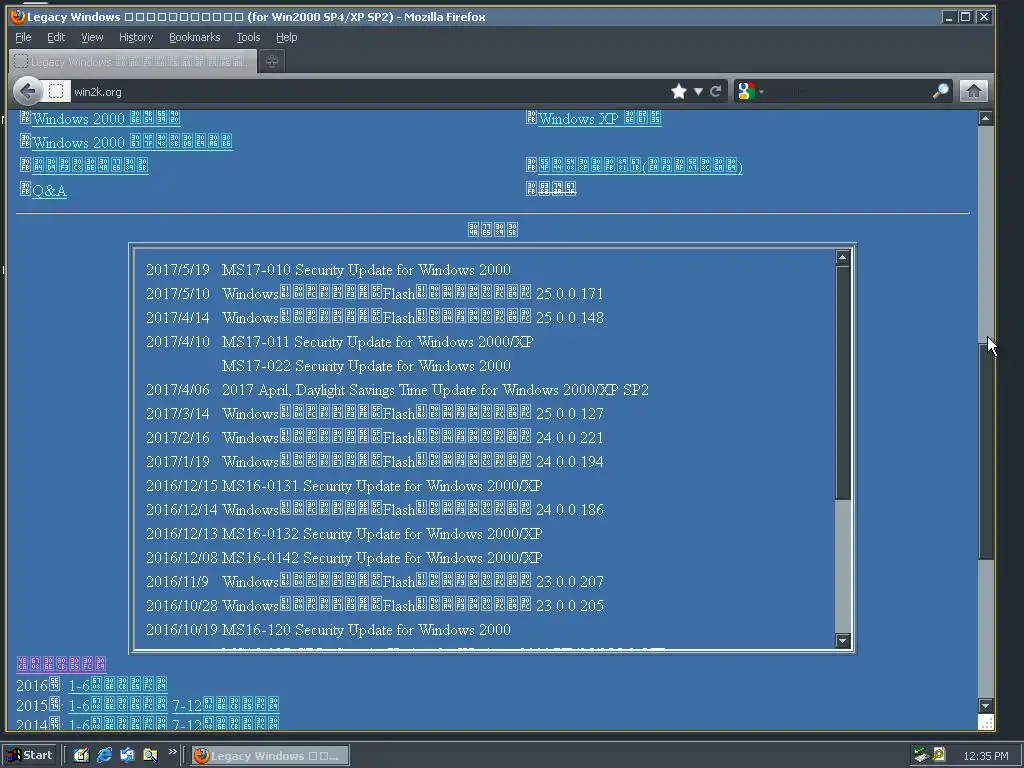Click the first quick launch icon beside Start
1024x768 pixels.
click(x=81, y=755)
